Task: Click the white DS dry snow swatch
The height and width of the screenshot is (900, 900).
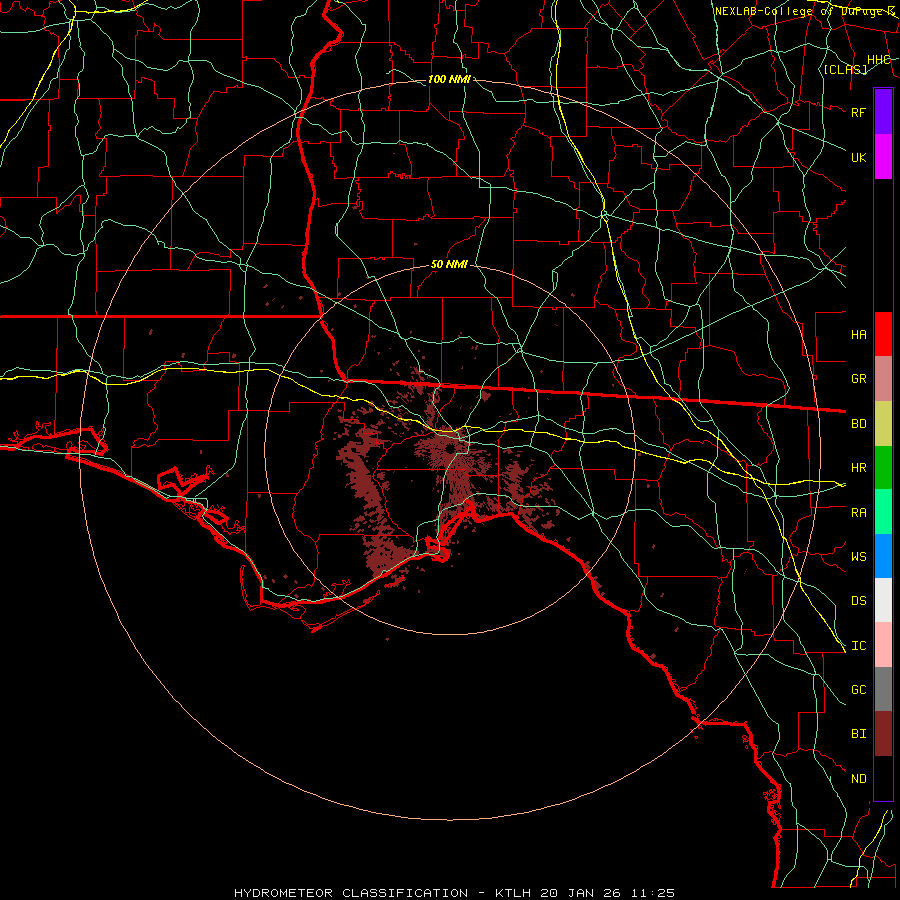Action: [883, 600]
